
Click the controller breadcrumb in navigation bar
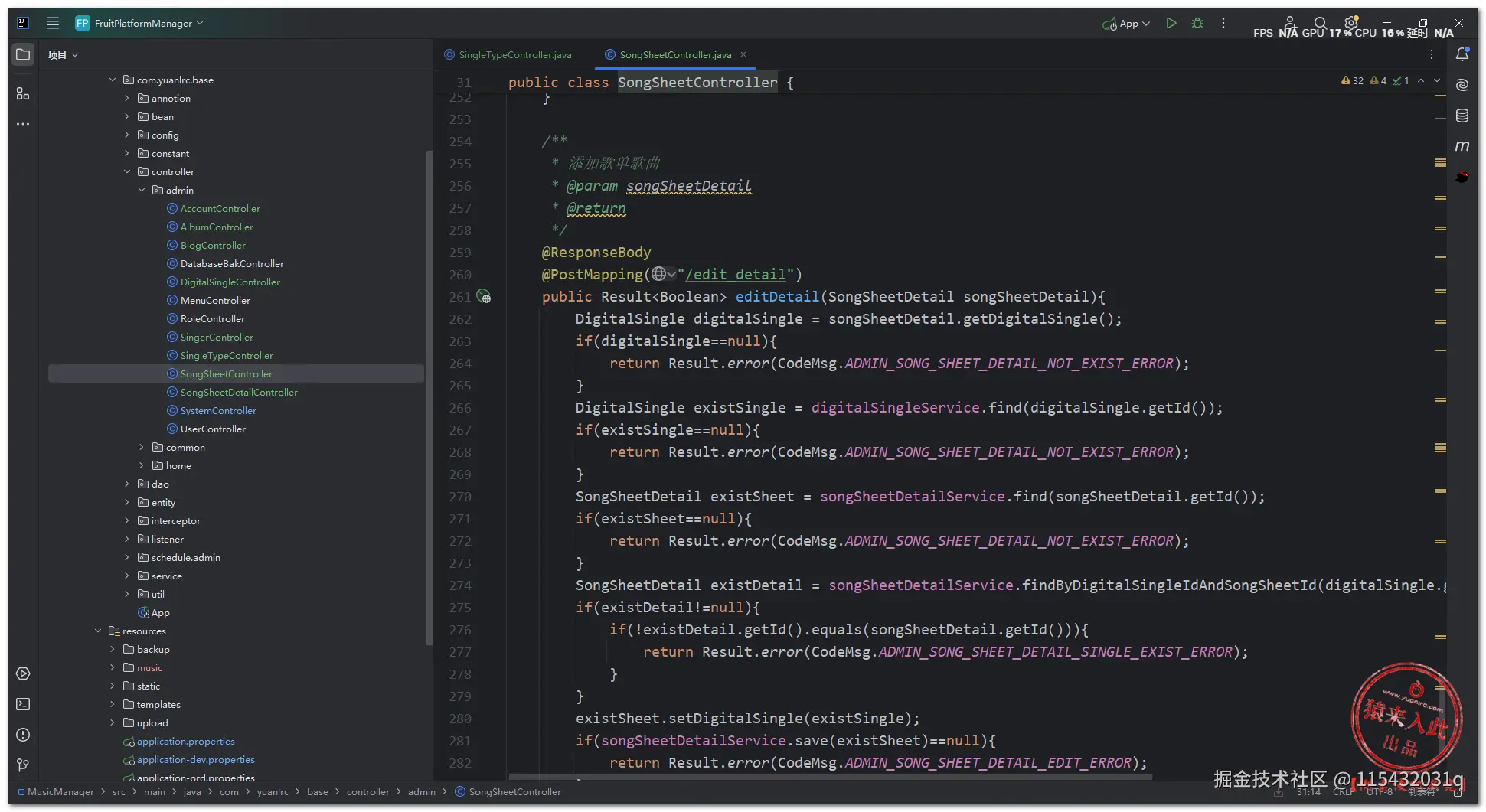(x=367, y=791)
